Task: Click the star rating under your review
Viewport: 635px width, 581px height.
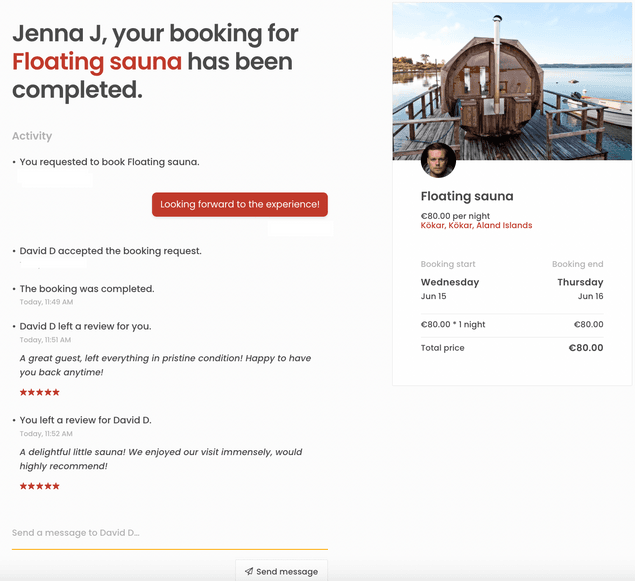Action: (x=40, y=486)
